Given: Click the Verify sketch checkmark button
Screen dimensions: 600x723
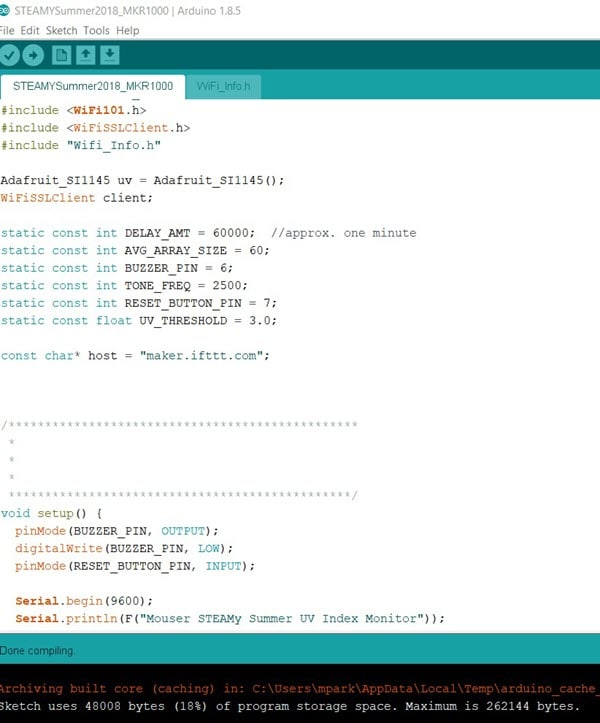Looking at the screenshot, I should click(11, 55).
